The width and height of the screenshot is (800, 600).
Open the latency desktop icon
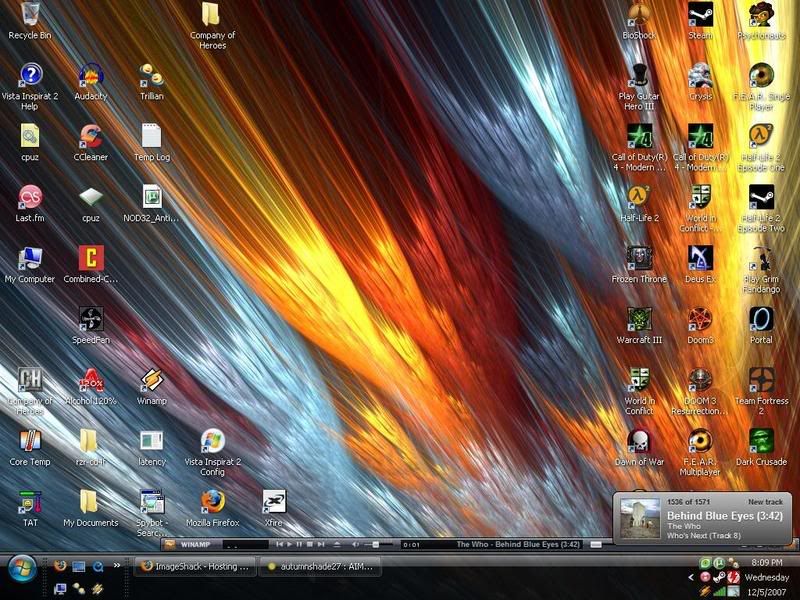click(x=152, y=447)
